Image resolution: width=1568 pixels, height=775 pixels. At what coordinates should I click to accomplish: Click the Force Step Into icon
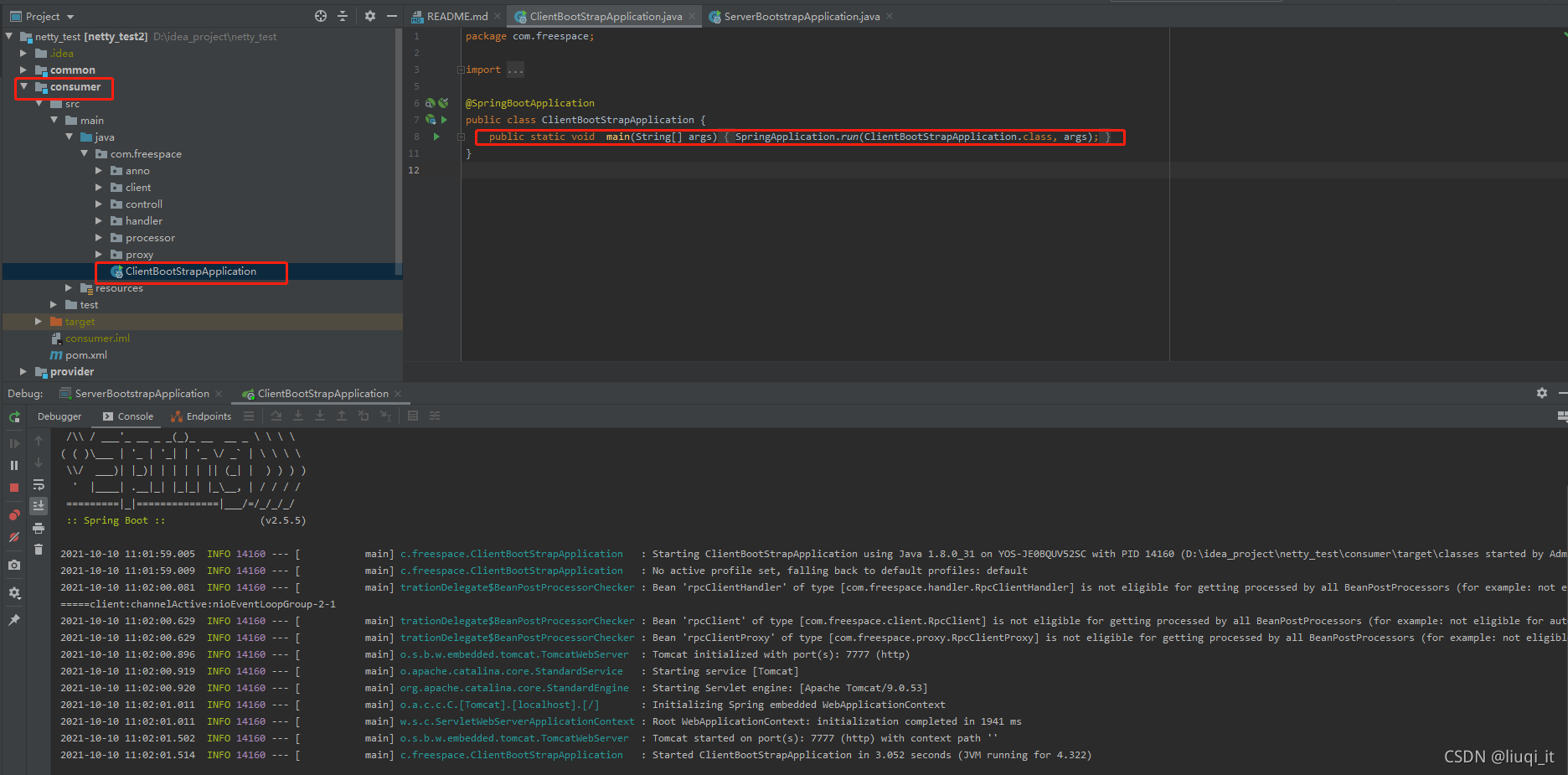pyautogui.click(x=320, y=416)
